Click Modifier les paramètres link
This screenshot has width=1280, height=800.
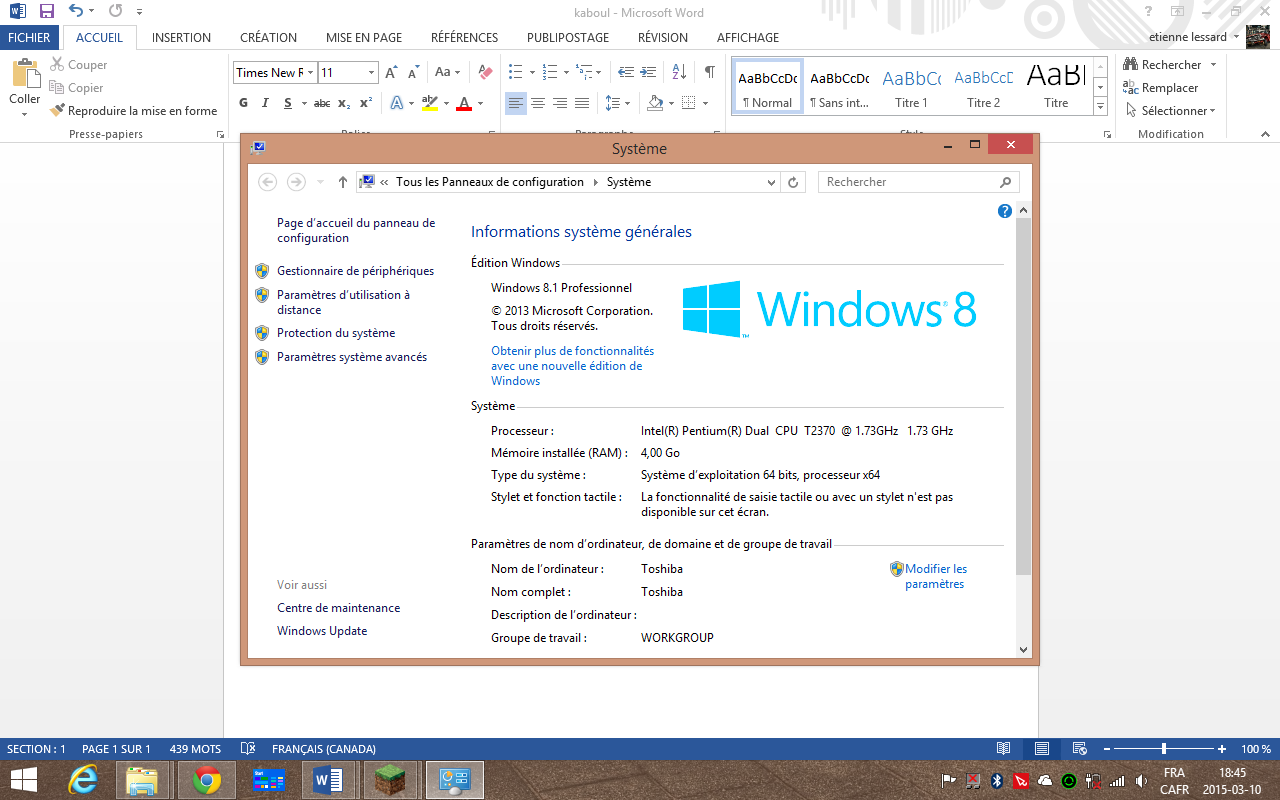coord(936,576)
